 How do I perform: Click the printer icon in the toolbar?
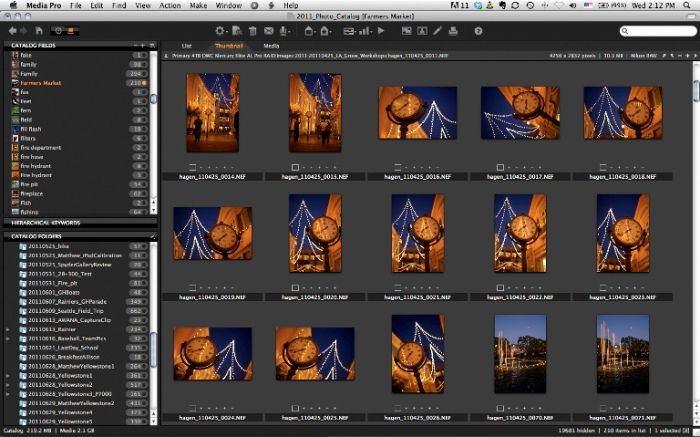[x=453, y=31]
